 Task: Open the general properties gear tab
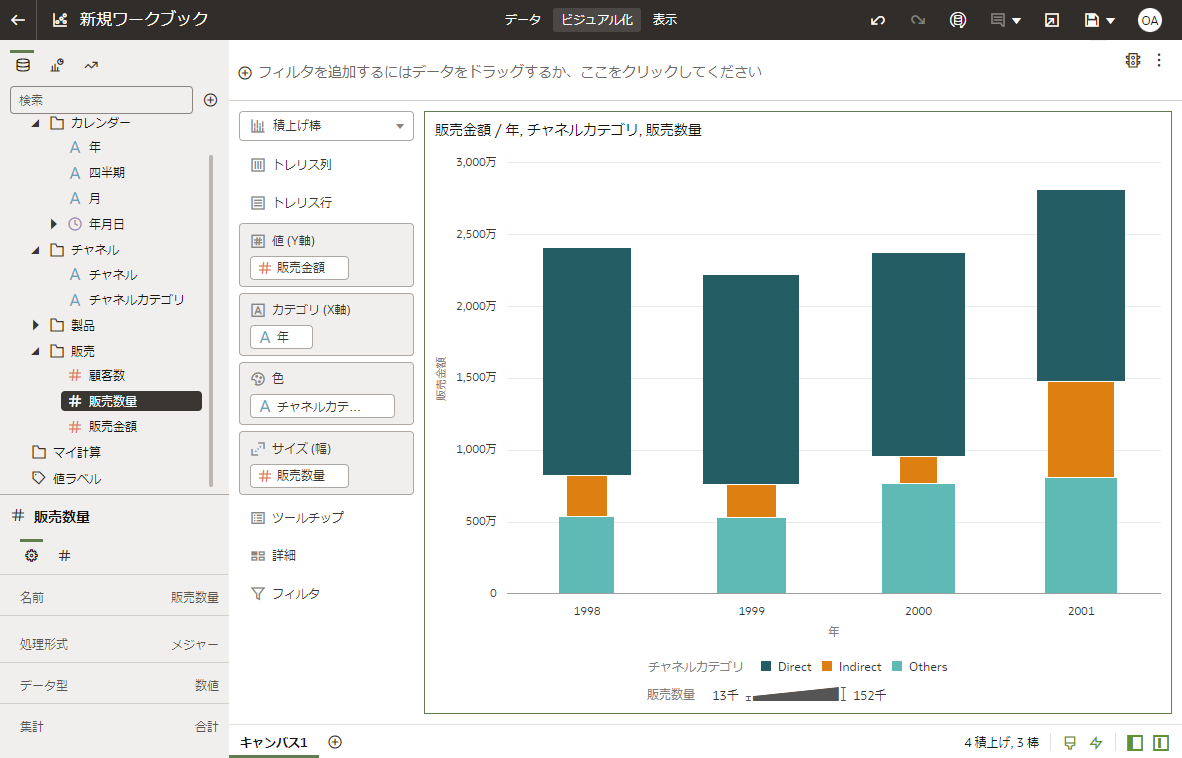point(31,555)
